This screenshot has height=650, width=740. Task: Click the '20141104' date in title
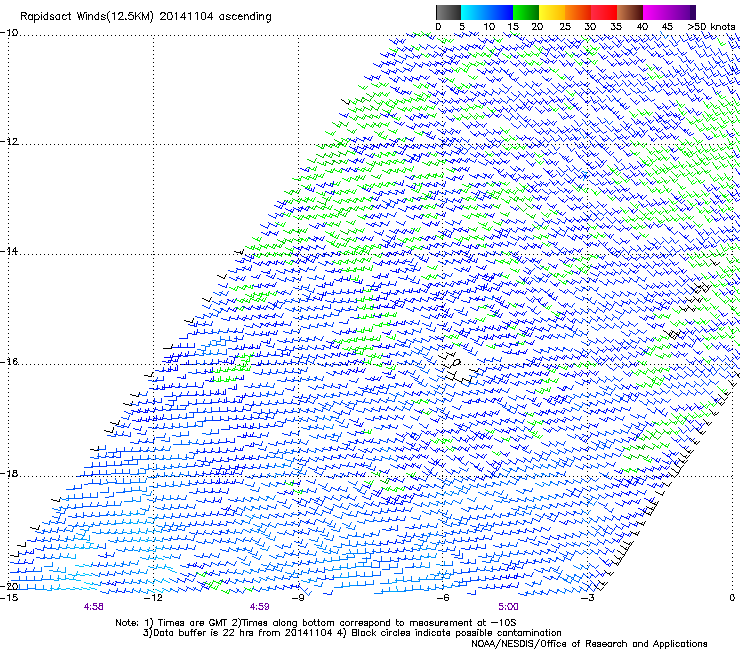pyautogui.click(x=186, y=17)
